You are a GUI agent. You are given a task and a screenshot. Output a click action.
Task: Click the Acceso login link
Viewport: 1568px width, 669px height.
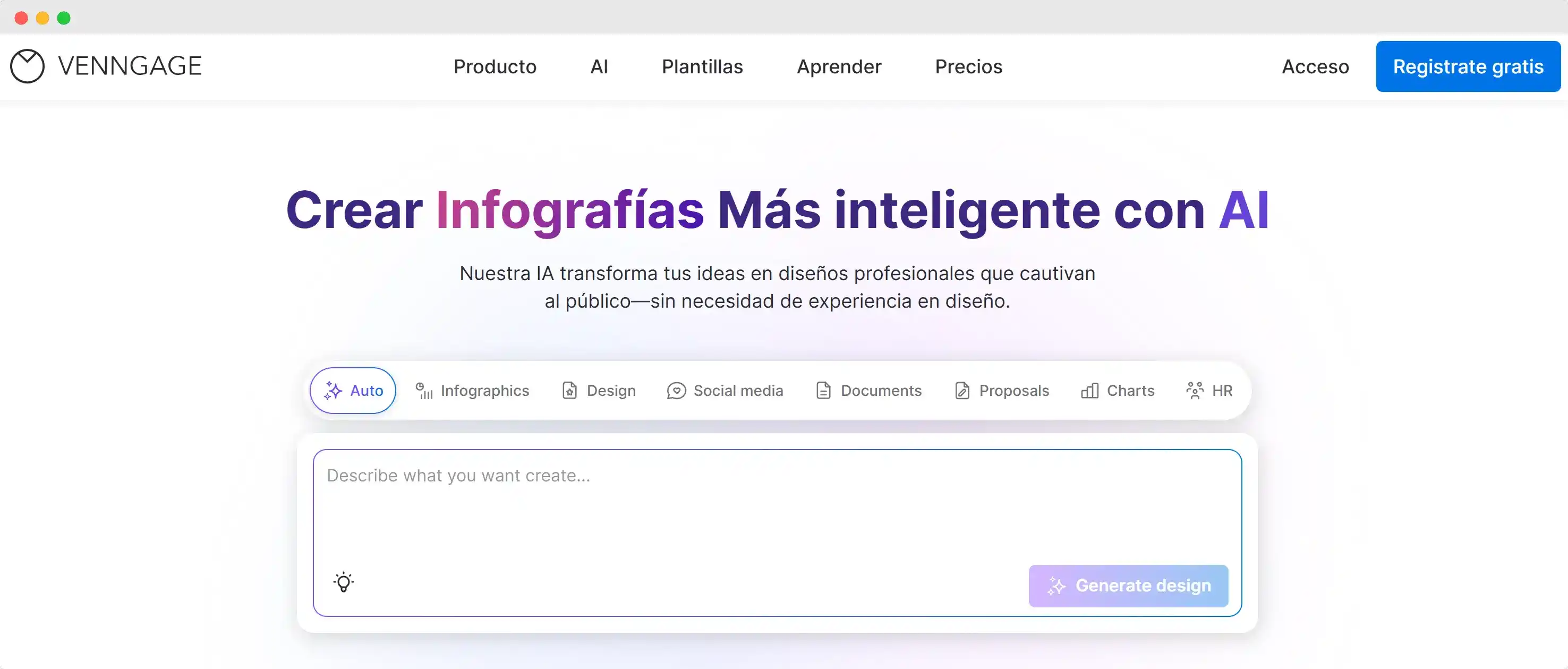pos(1315,66)
